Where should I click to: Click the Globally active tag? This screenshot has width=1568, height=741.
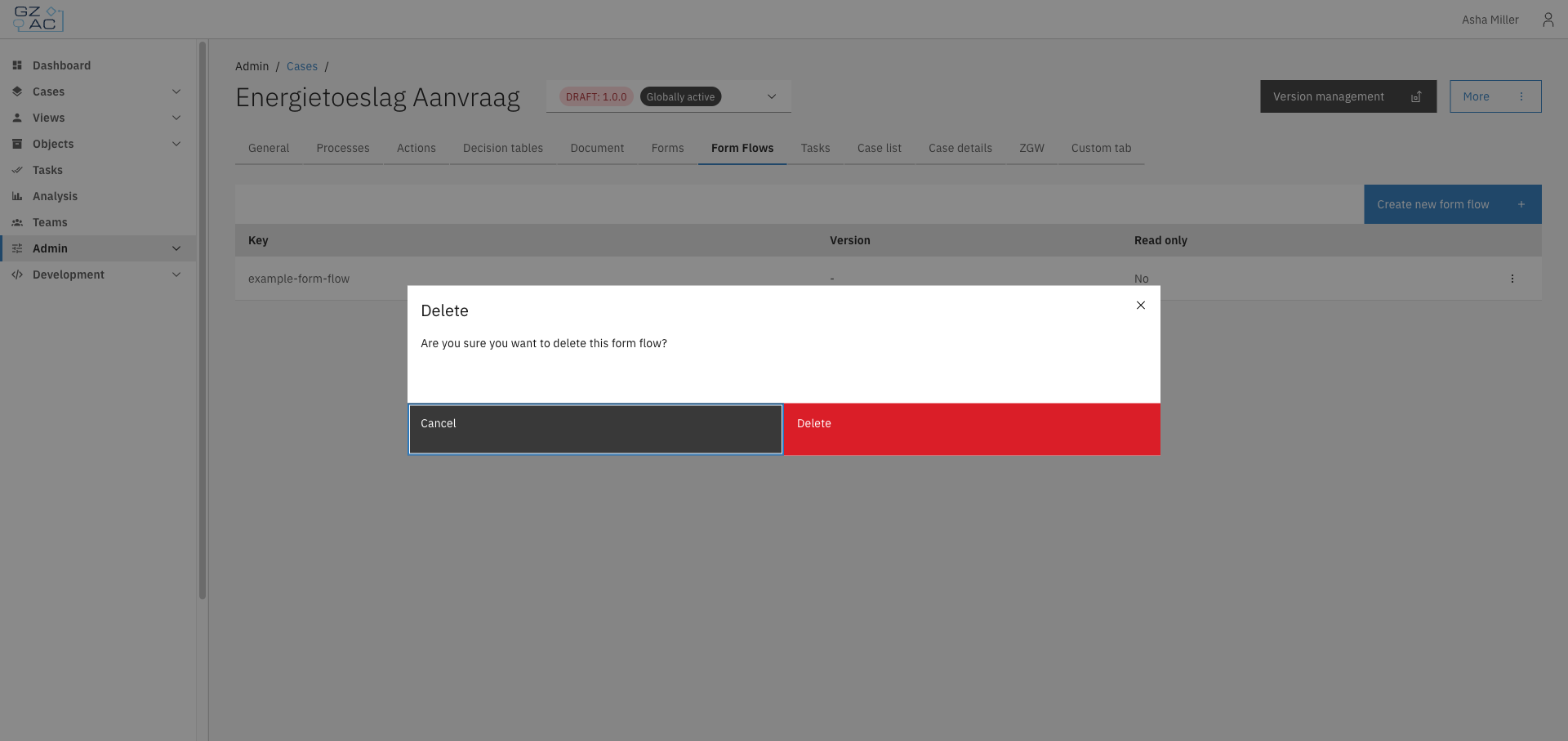(x=680, y=96)
